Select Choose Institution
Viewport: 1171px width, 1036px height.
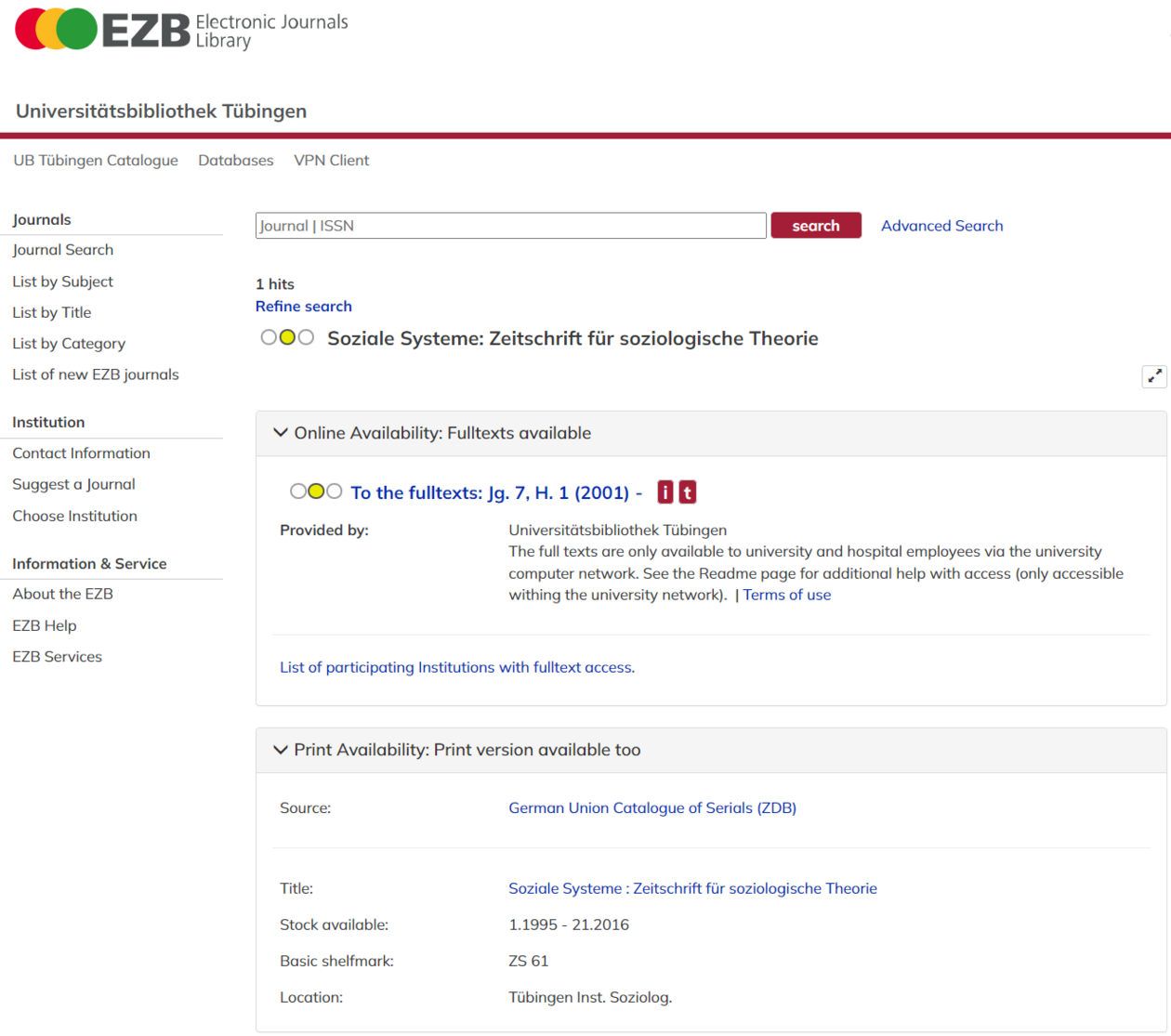tap(75, 516)
